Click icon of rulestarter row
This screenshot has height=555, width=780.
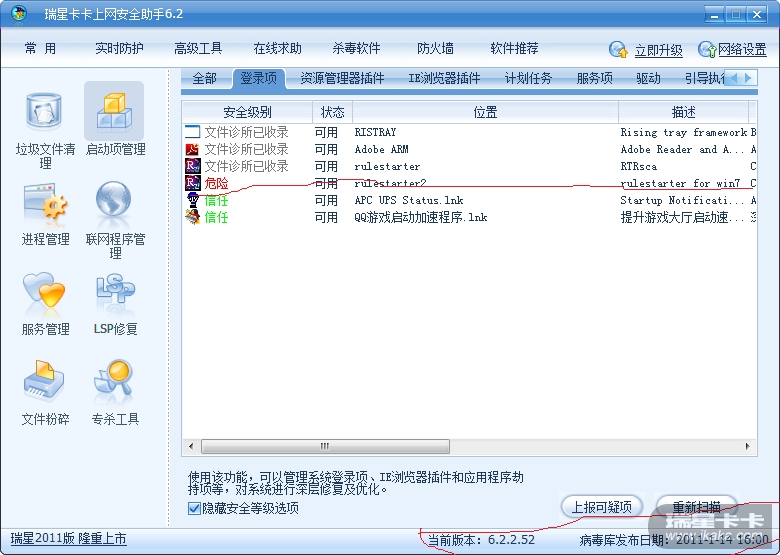pyautogui.click(x=192, y=166)
